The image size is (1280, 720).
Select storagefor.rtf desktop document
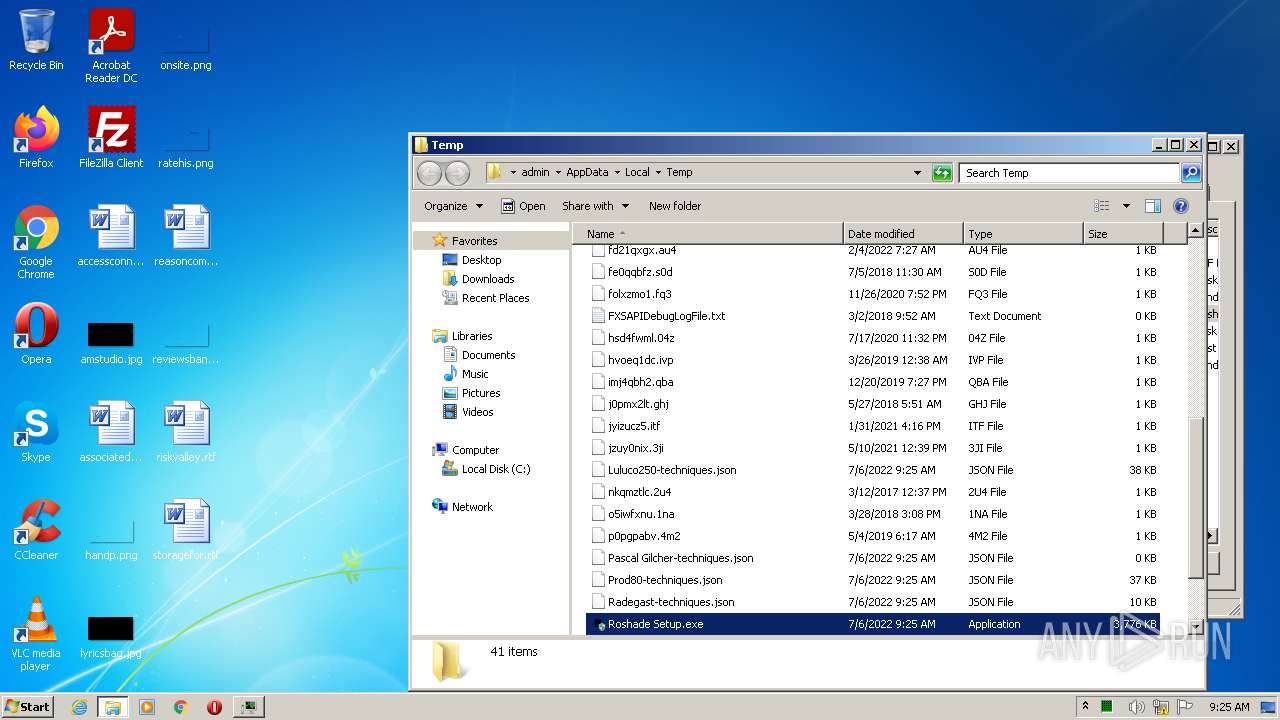(x=186, y=530)
